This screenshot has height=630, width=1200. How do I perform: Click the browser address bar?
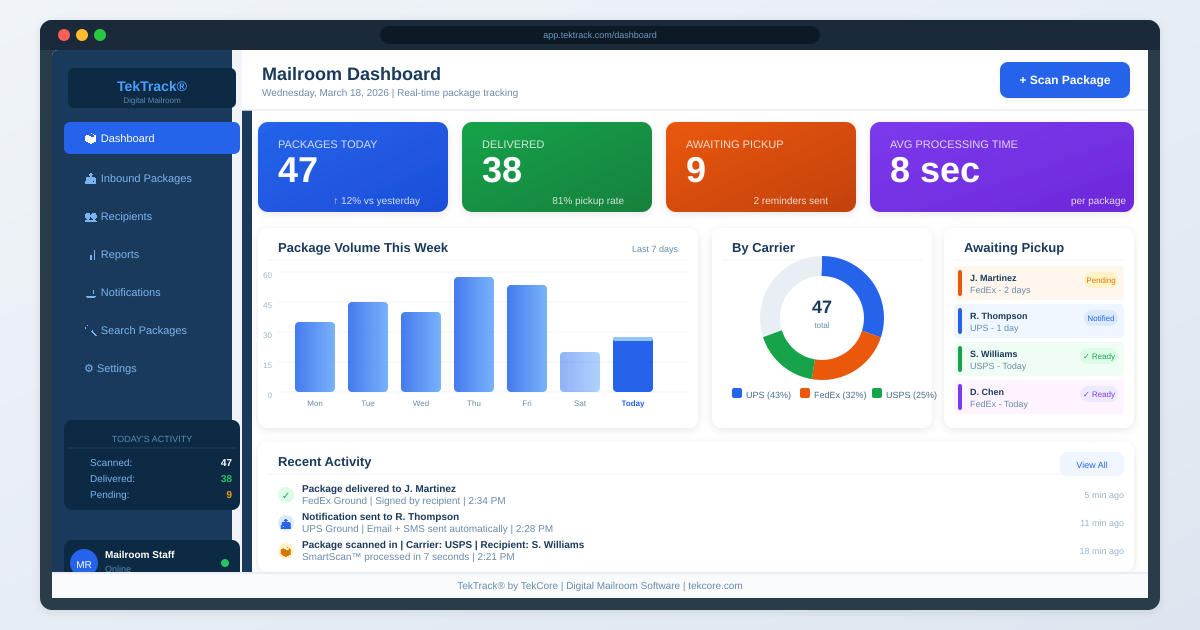pos(600,35)
